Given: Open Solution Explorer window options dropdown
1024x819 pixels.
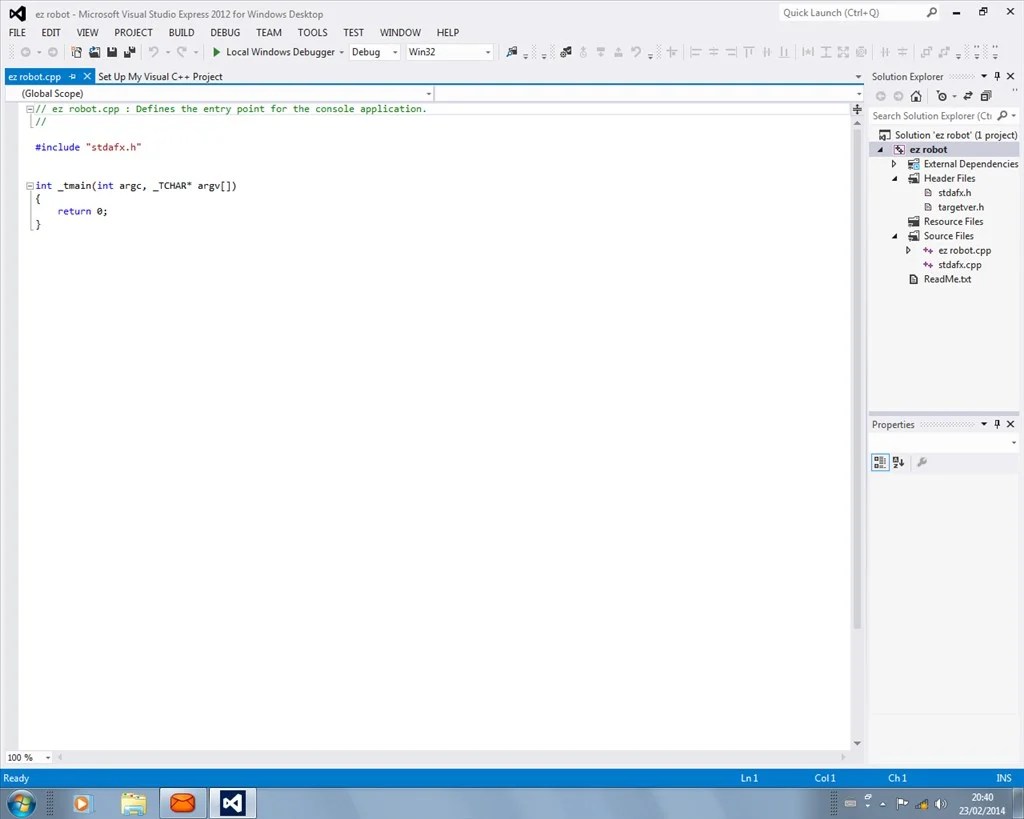Looking at the screenshot, I should (984, 76).
